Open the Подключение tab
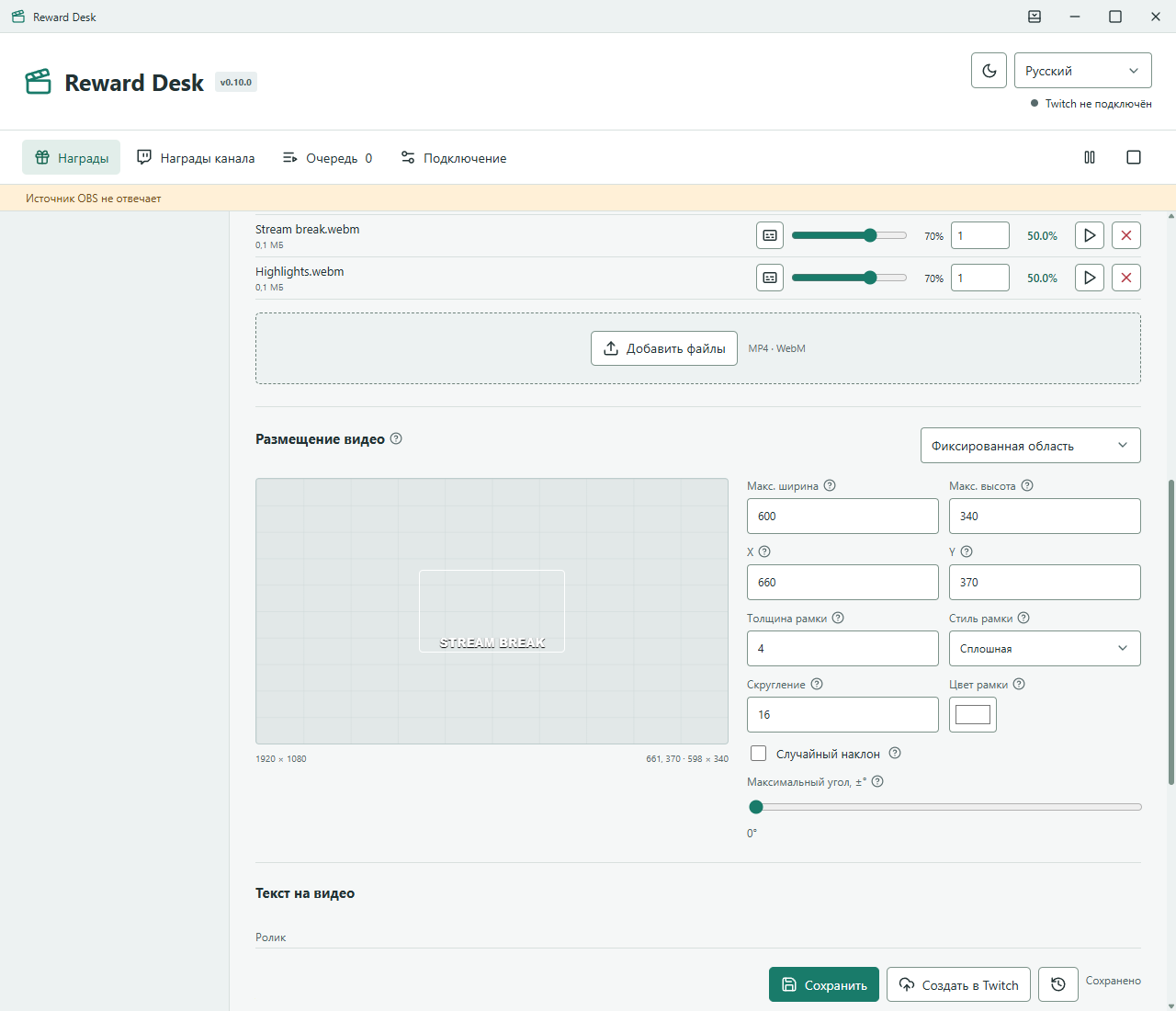The width and height of the screenshot is (1176, 1011). [x=454, y=157]
